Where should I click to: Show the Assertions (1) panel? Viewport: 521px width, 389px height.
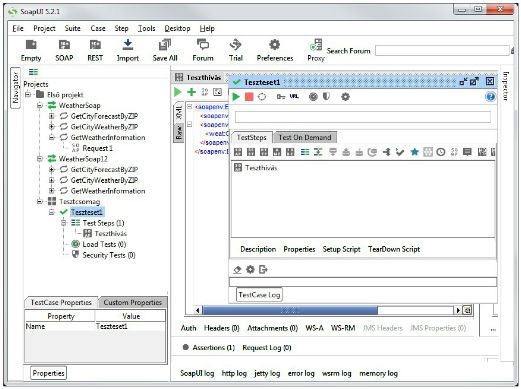(x=209, y=347)
